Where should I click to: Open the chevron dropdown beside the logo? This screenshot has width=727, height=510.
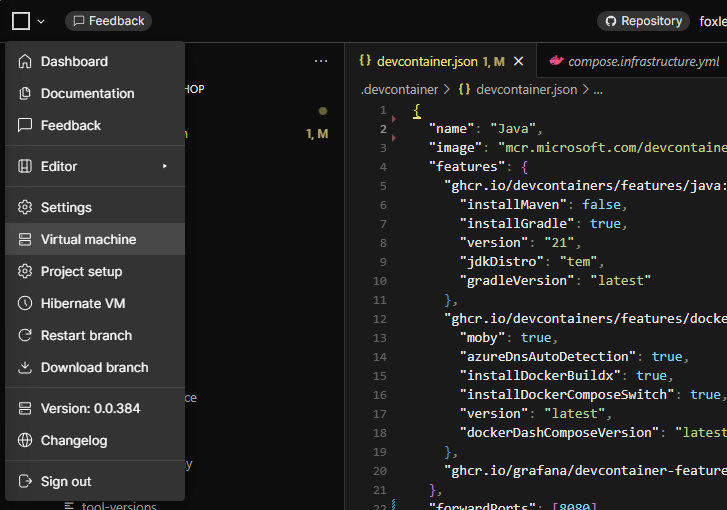[41, 21]
